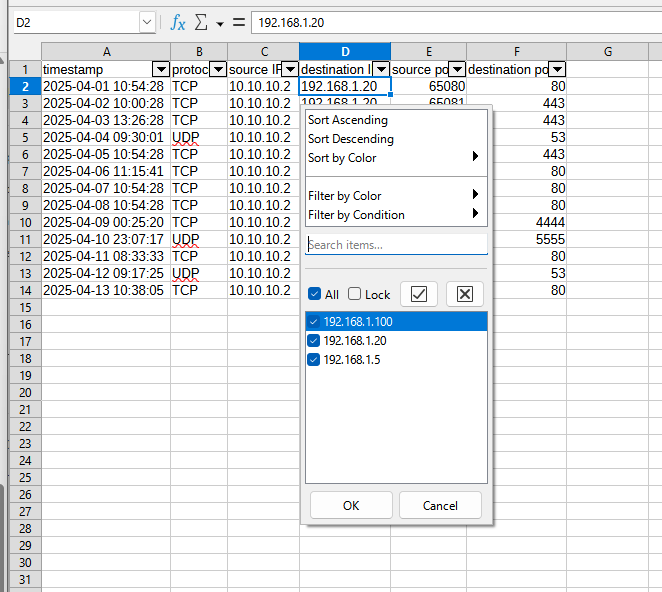
Task: Open the source port filter arrow
Action: 456,69
